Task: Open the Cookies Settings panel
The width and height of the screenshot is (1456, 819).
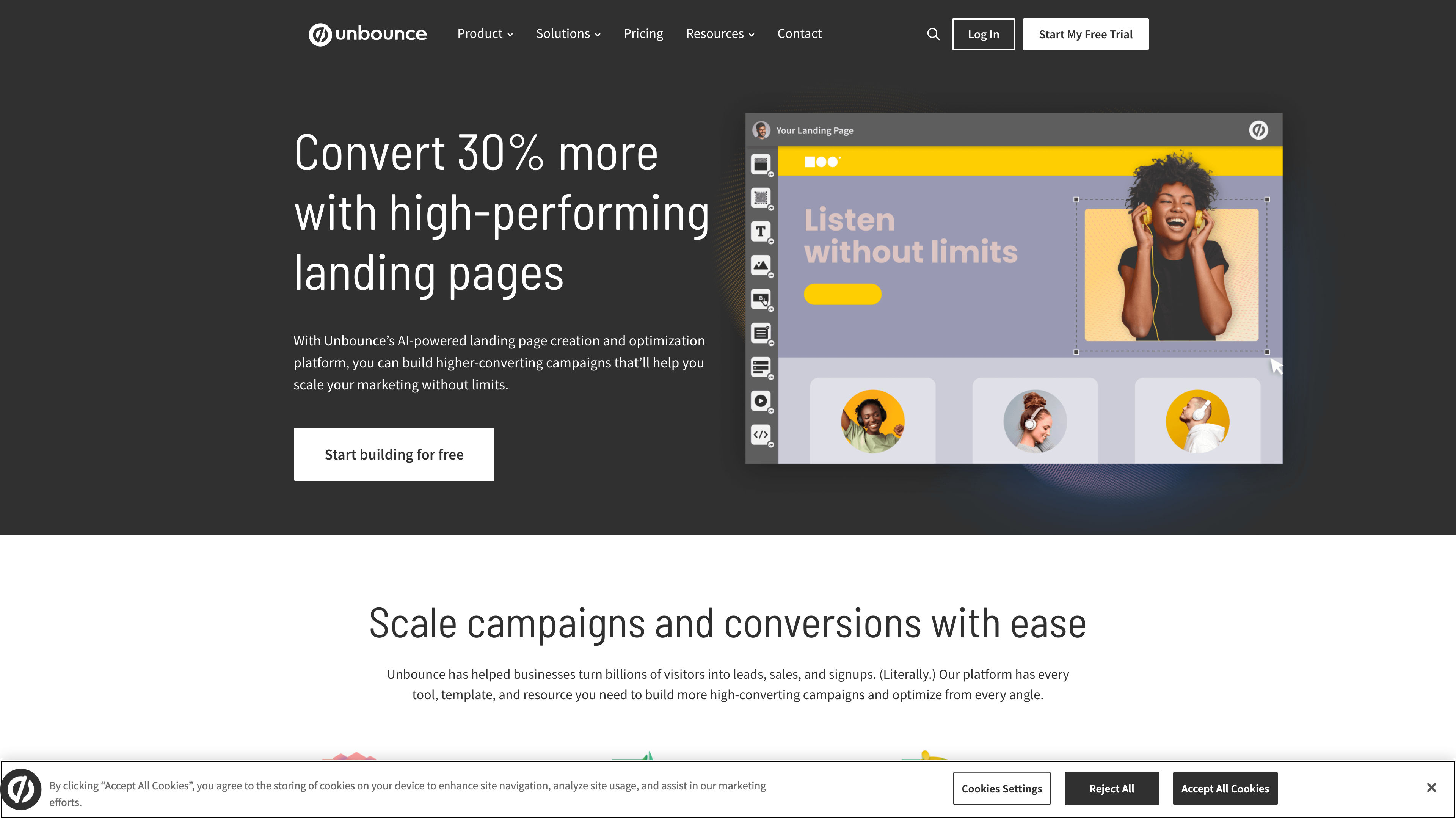Action: click(x=1001, y=788)
